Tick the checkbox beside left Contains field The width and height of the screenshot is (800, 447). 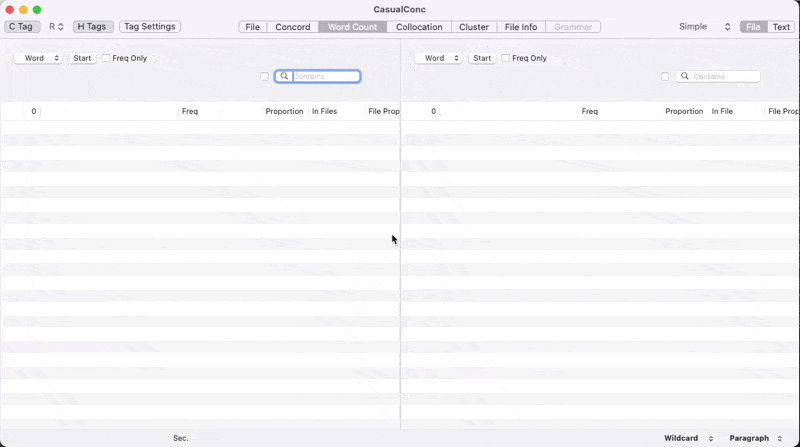pyautogui.click(x=265, y=77)
